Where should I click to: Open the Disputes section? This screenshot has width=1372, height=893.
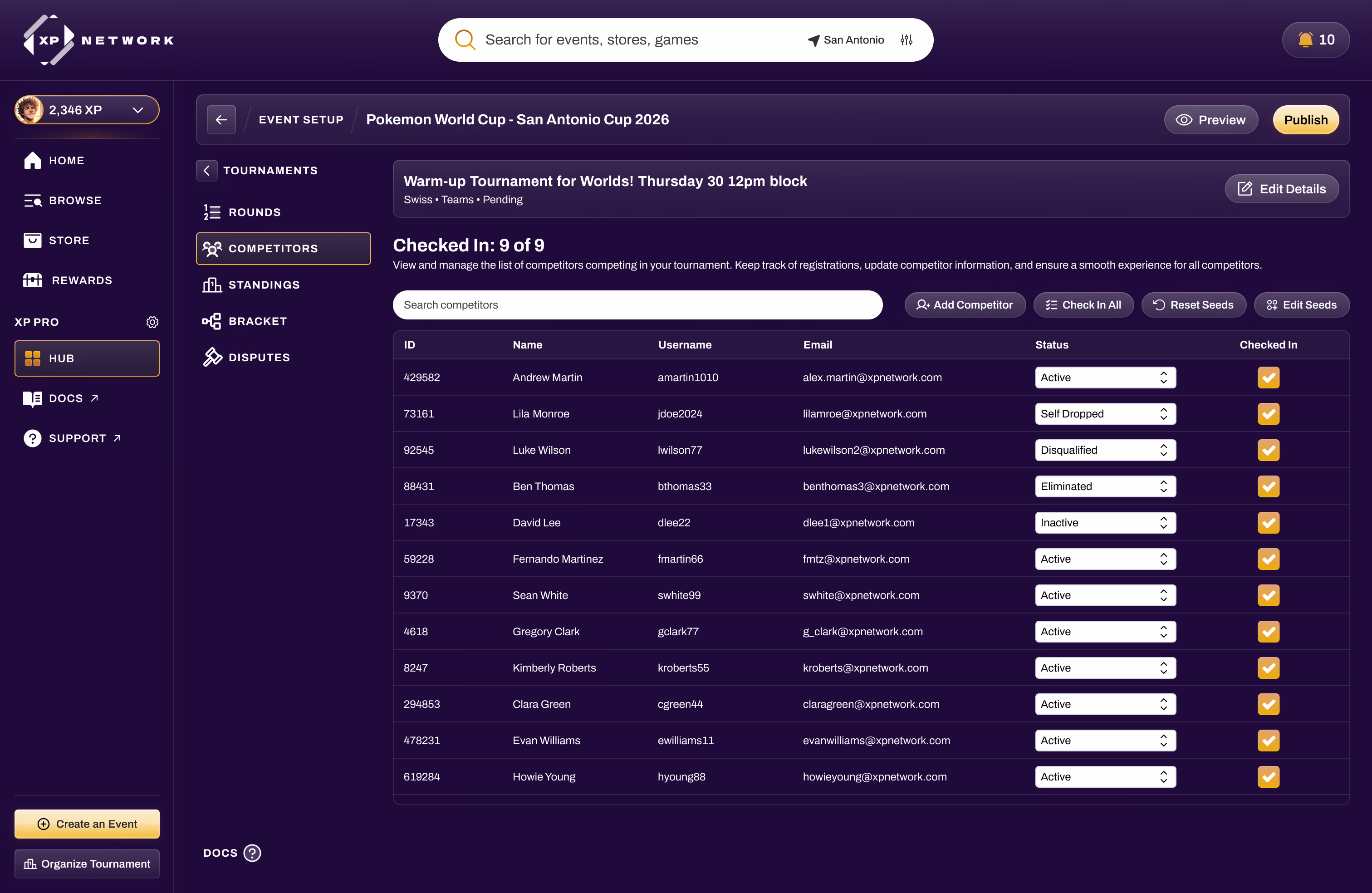pos(283,358)
